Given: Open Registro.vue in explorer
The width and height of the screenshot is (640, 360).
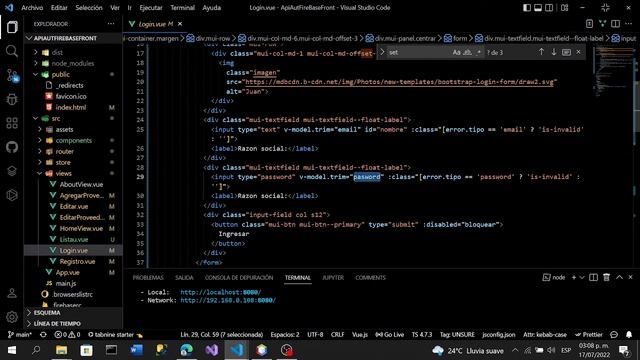Looking at the screenshot, I should tap(77, 261).
